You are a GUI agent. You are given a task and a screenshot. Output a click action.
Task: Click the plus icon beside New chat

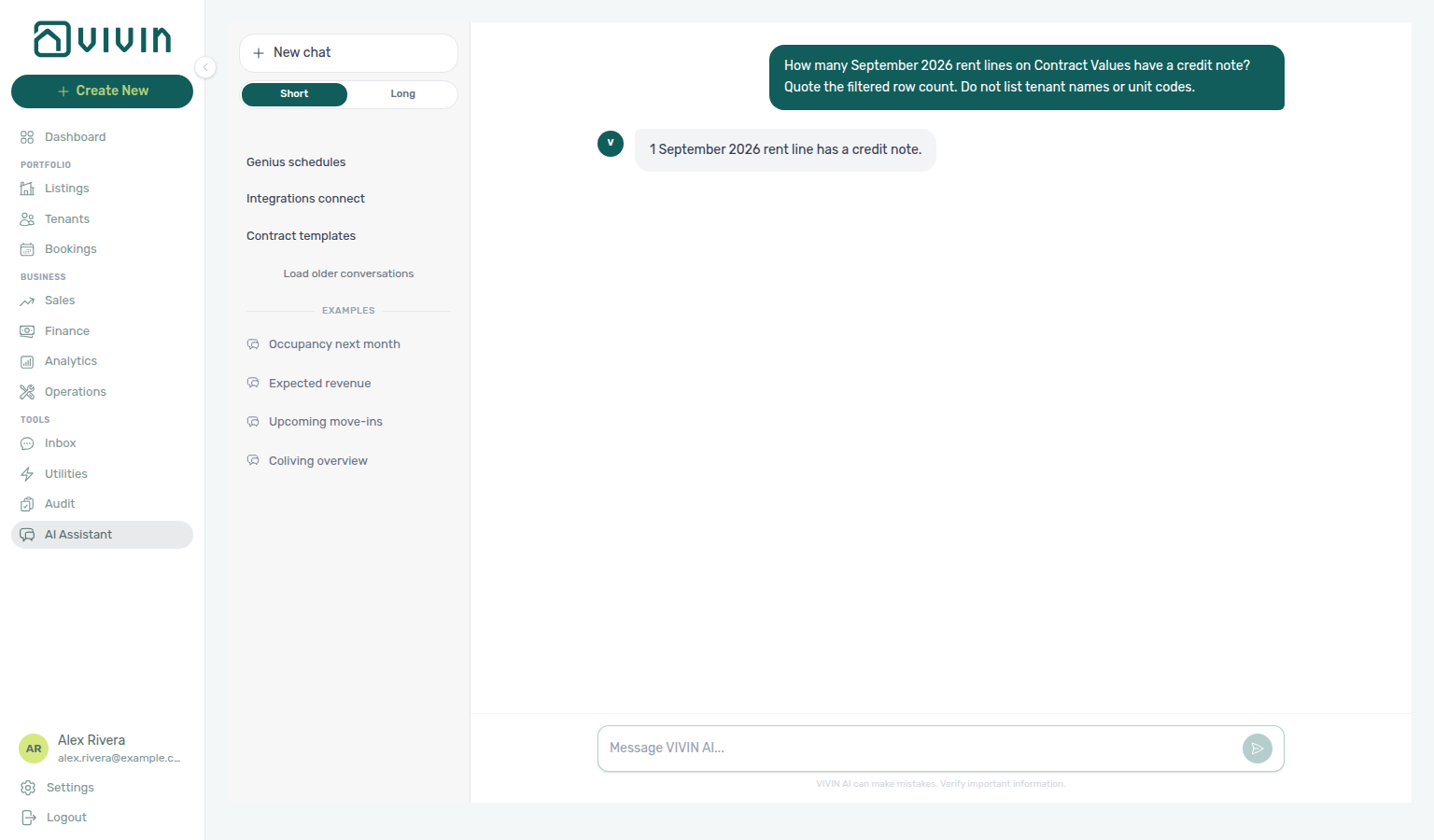pyautogui.click(x=259, y=53)
